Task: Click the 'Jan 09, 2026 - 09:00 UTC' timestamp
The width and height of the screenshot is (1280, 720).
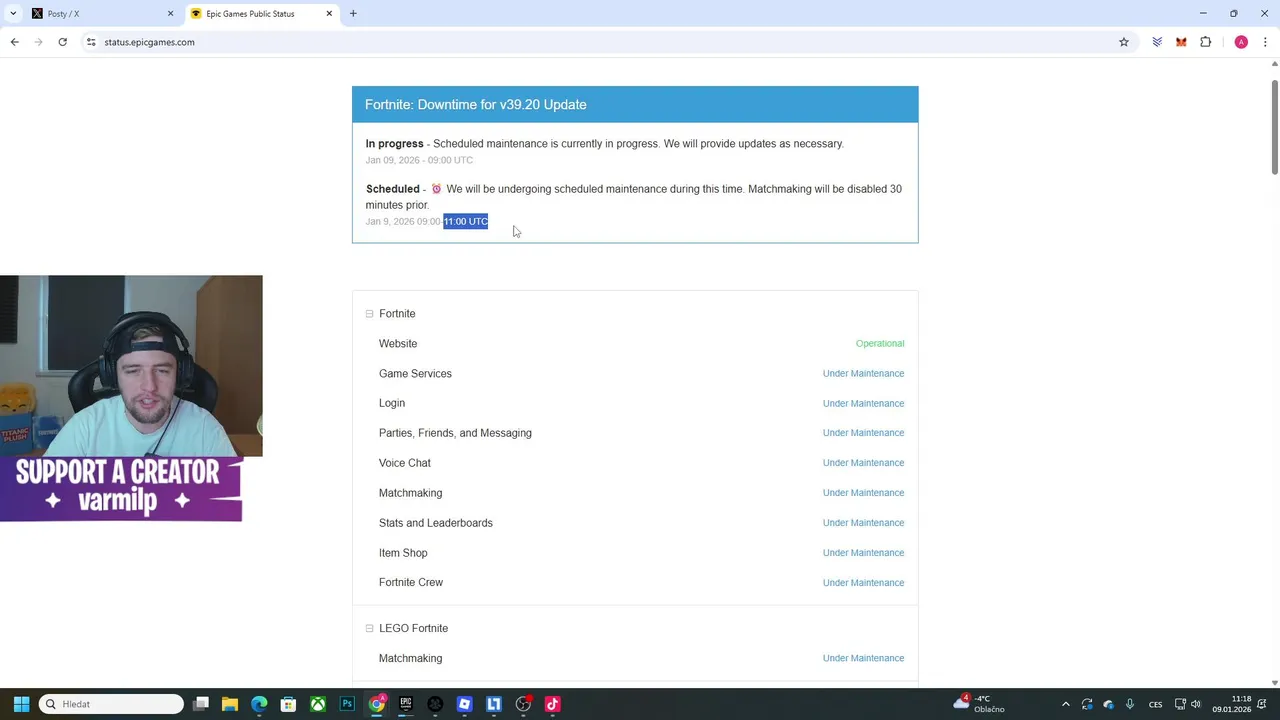Action: 419,160
